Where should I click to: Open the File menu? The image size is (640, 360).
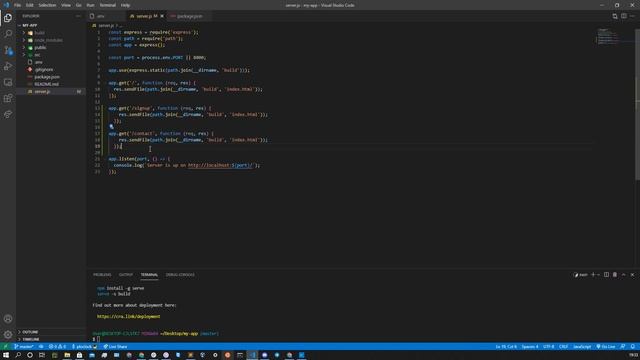click(17, 5)
